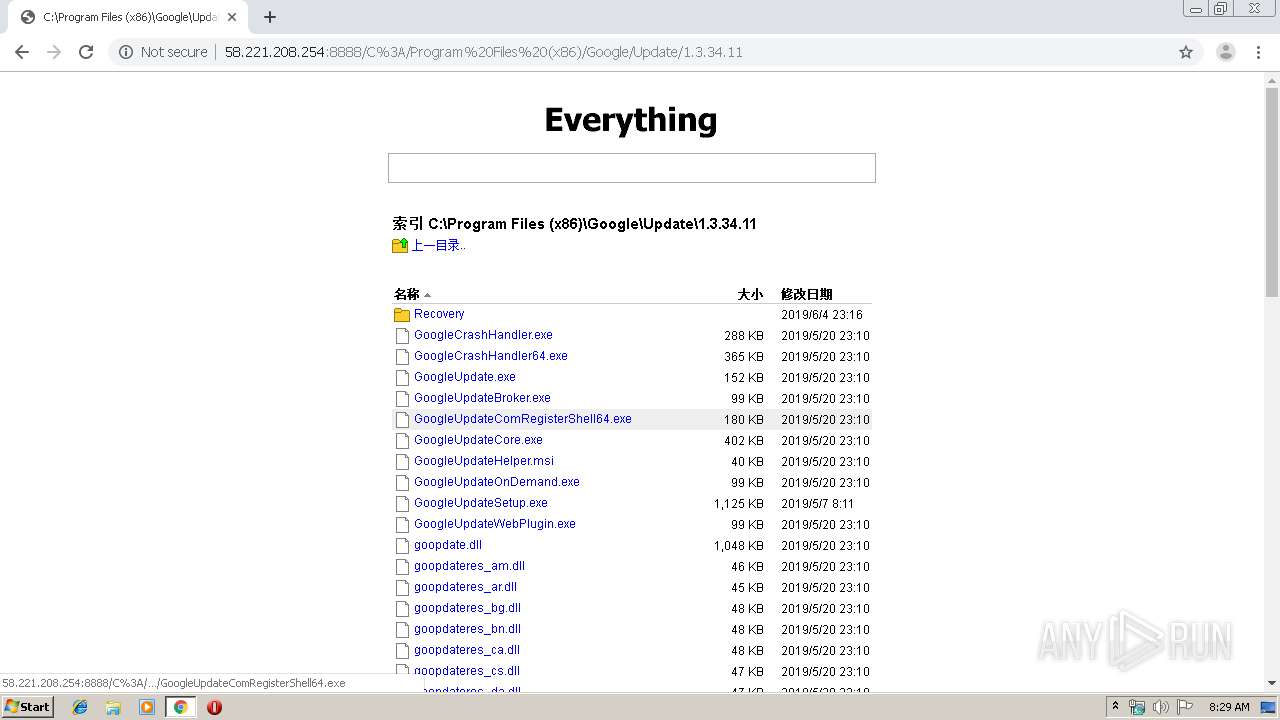Open the goopdateres_bg.dll link
The image size is (1280, 720).
click(467, 608)
